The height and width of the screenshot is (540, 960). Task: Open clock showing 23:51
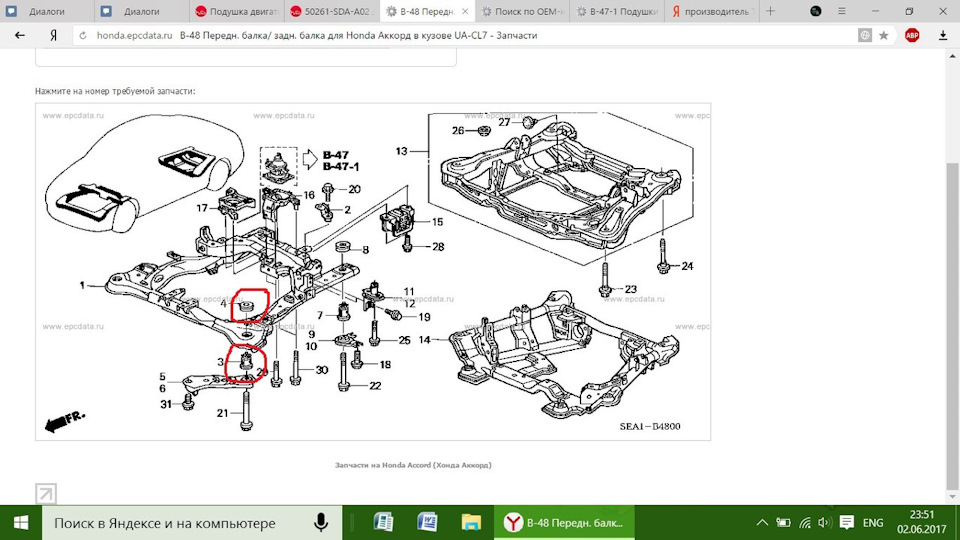pos(922,523)
